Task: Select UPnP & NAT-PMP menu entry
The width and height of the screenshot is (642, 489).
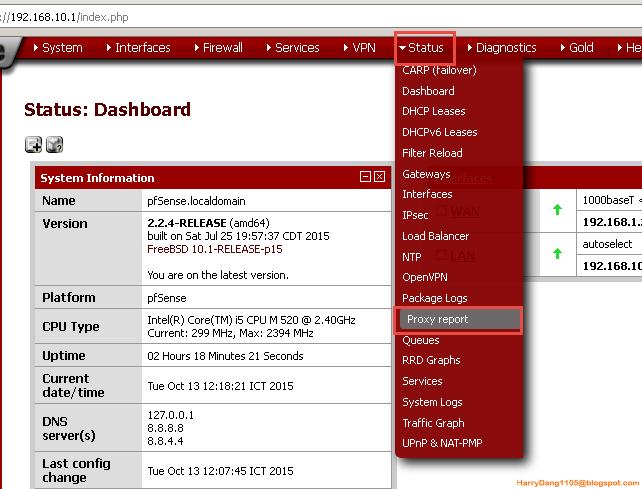Action: coord(442,443)
